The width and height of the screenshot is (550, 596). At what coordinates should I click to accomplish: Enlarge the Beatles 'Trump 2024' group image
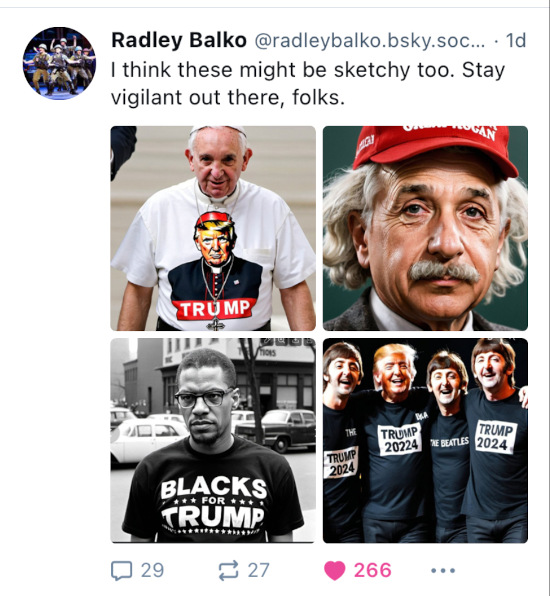point(425,440)
